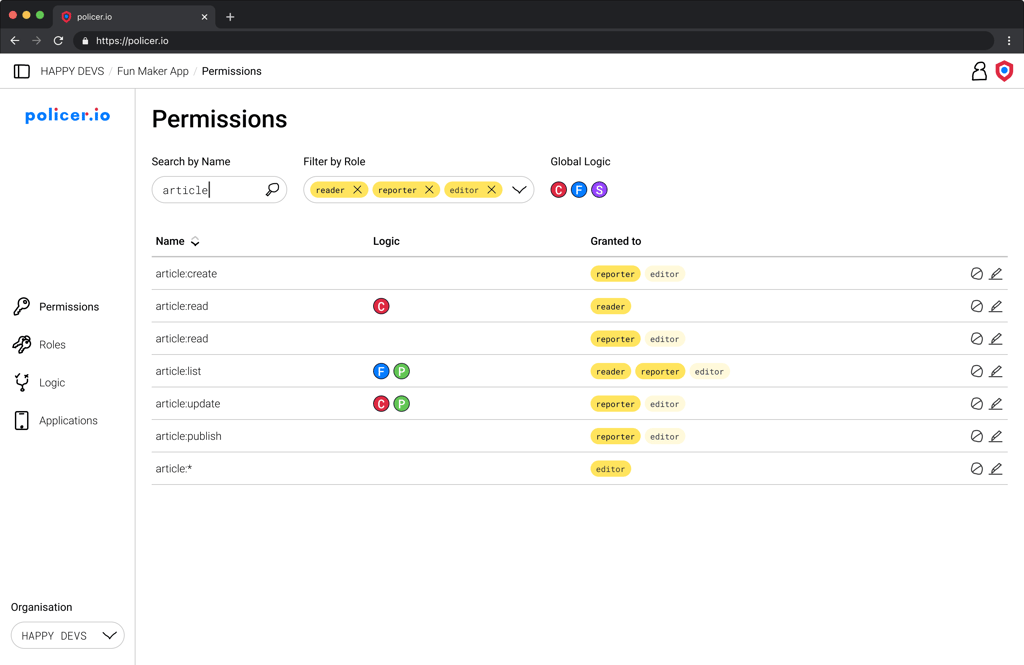This screenshot has height=665, width=1024.
Task: Disable the article:create permission
Action: coord(976,274)
